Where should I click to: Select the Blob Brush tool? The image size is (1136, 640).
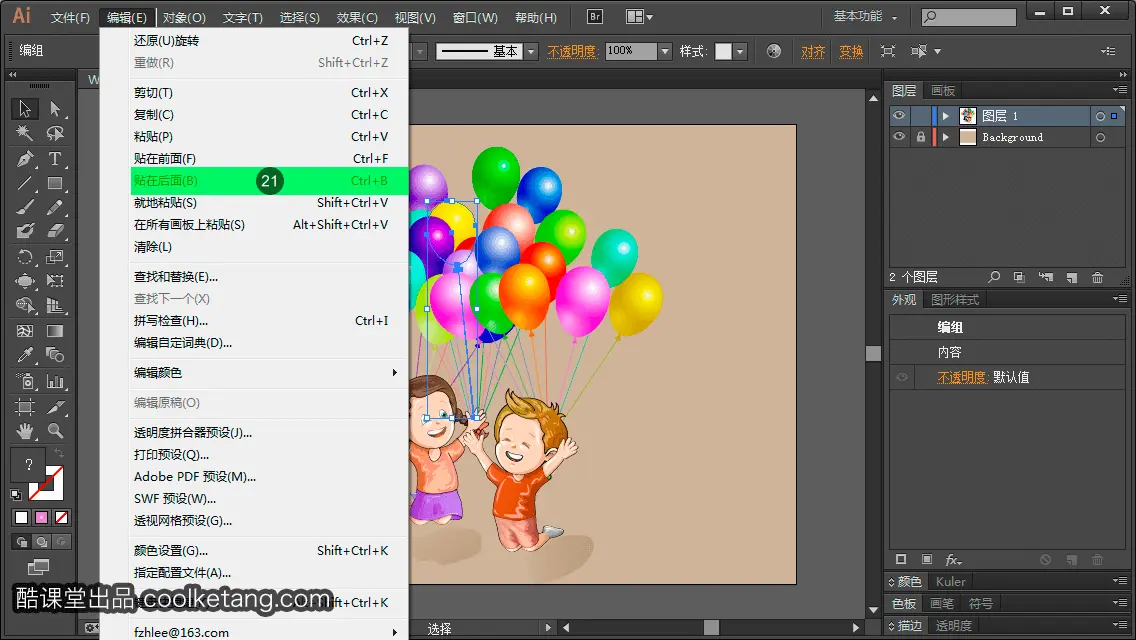pyautogui.click(x=25, y=231)
